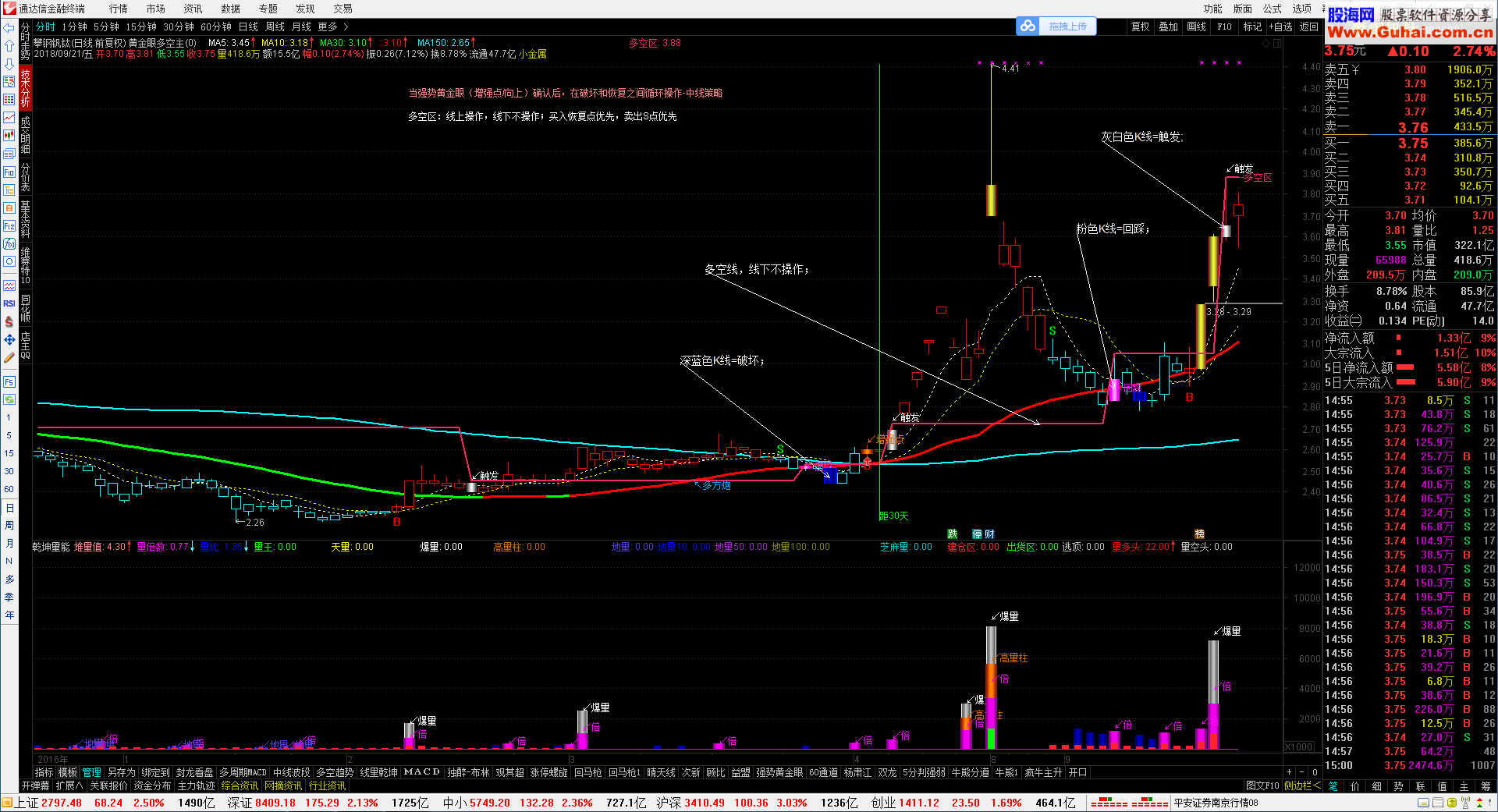Open the 市场 menu
1498x812 pixels.
(156, 9)
